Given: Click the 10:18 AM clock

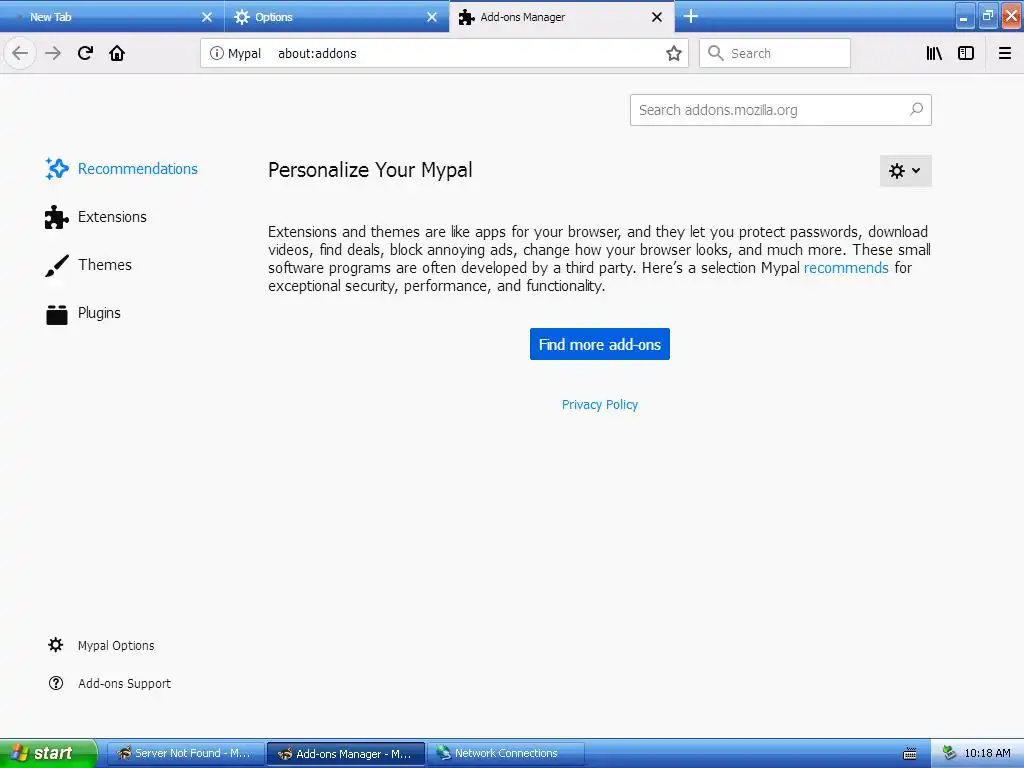Looking at the screenshot, I should (987, 754).
